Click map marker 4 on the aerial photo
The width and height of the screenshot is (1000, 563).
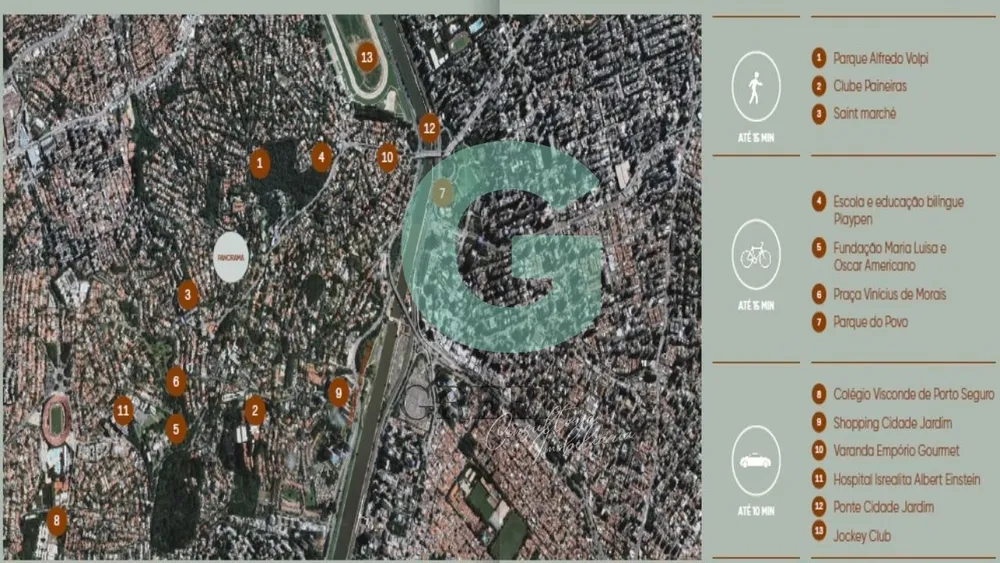pyautogui.click(x=321, y=157)
